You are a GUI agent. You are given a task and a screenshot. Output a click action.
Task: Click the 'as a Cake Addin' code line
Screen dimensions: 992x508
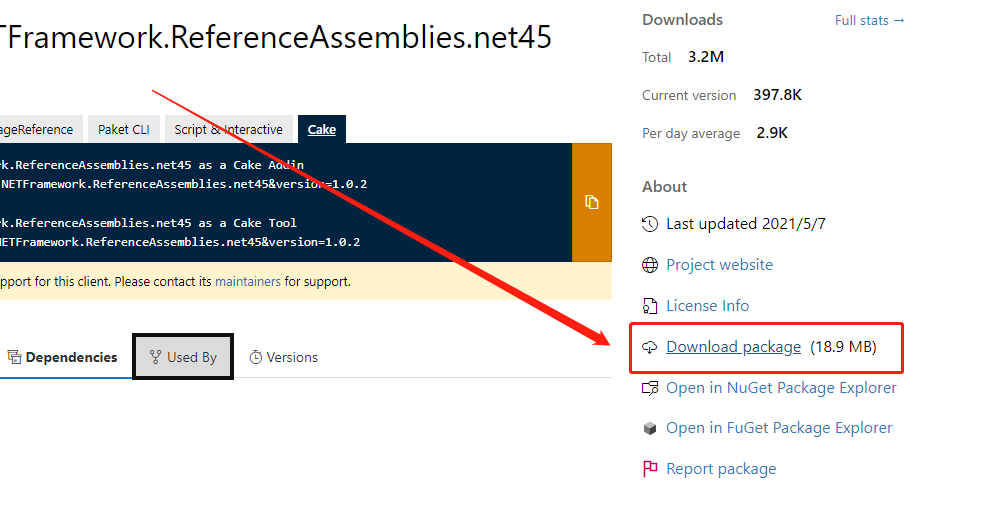pos(152,165)
